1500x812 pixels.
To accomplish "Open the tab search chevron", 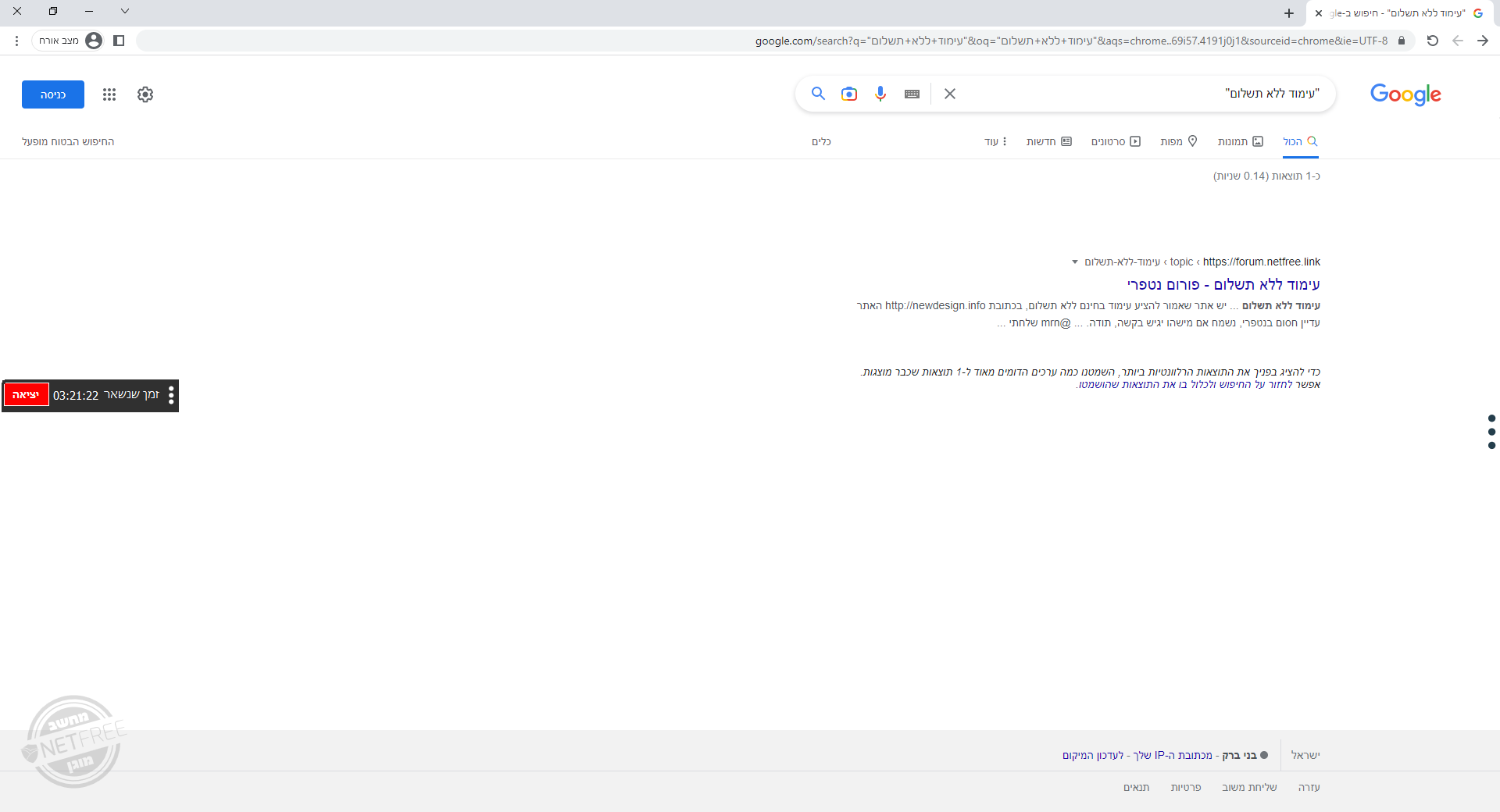I will [125, 11].
